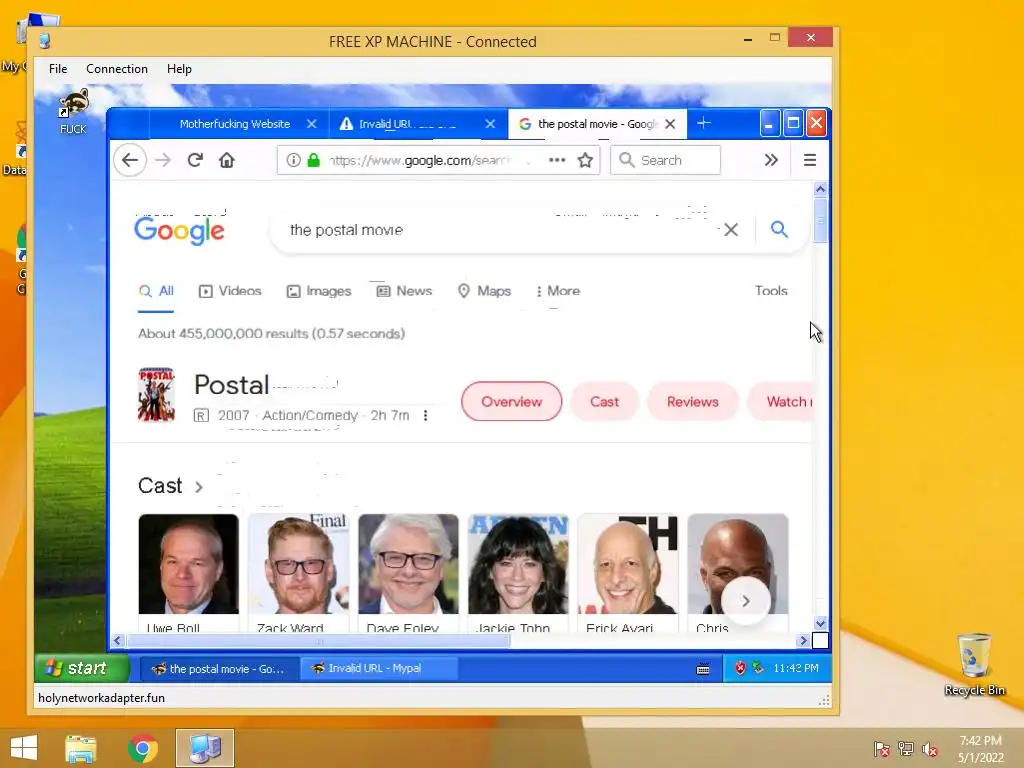Expand the More results menu

coord(558,291)
